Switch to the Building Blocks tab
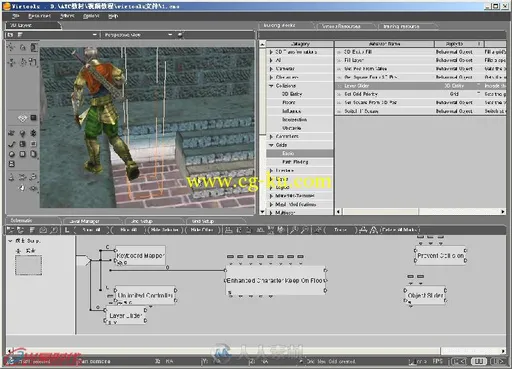 coord(279,26)
